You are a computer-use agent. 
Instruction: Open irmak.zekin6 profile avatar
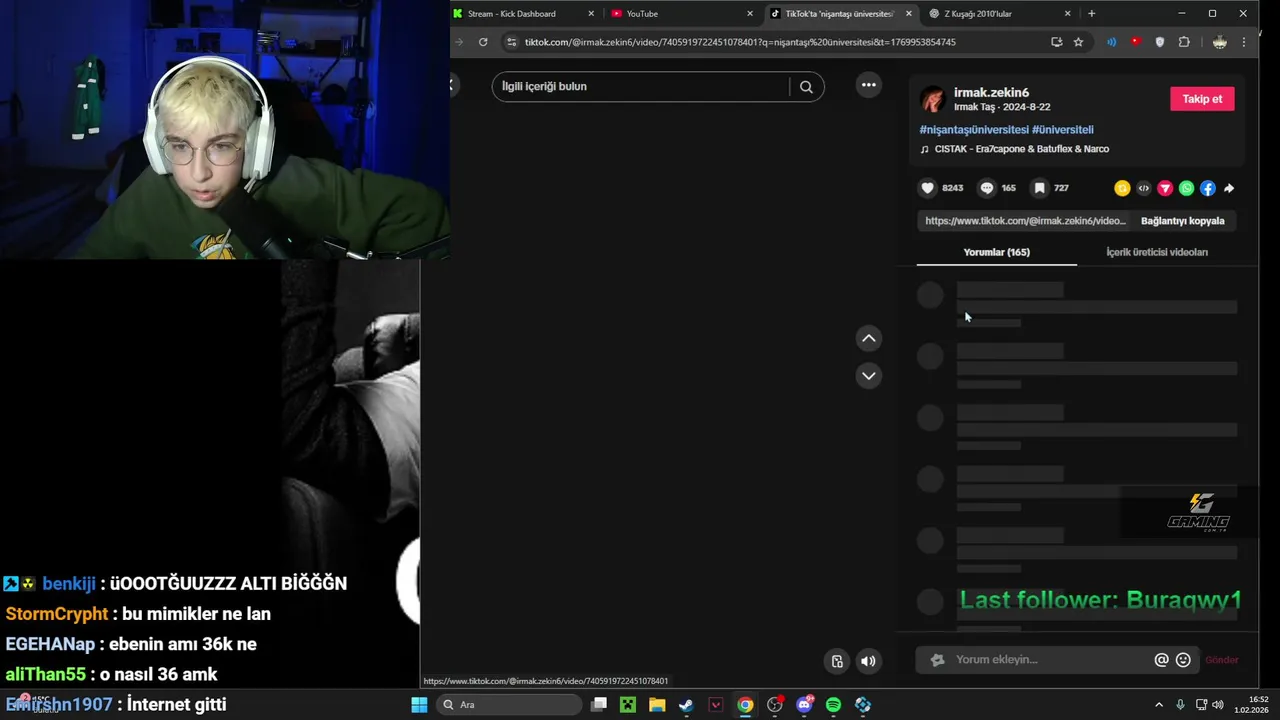(932, 99)
